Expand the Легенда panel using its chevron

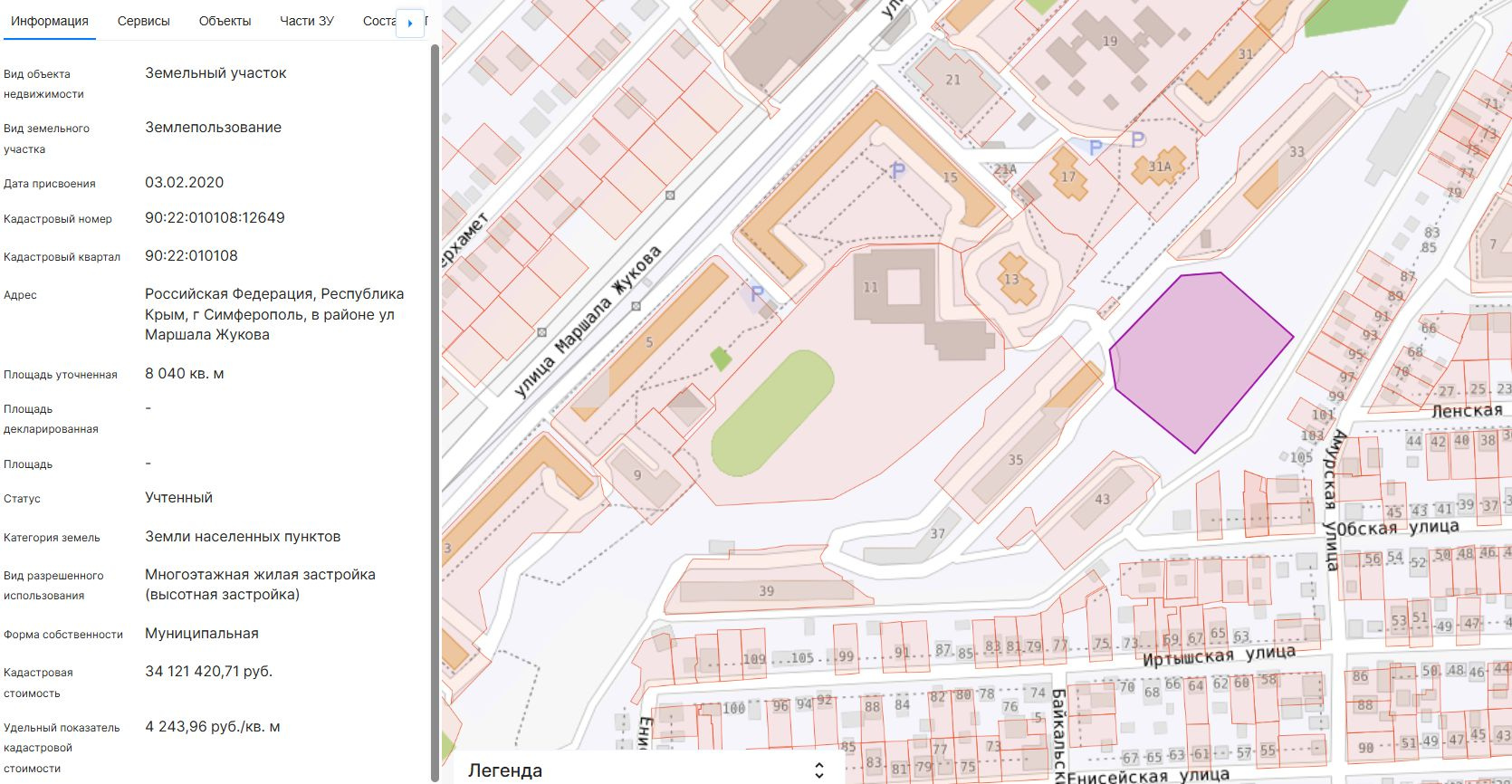(818, 770)
